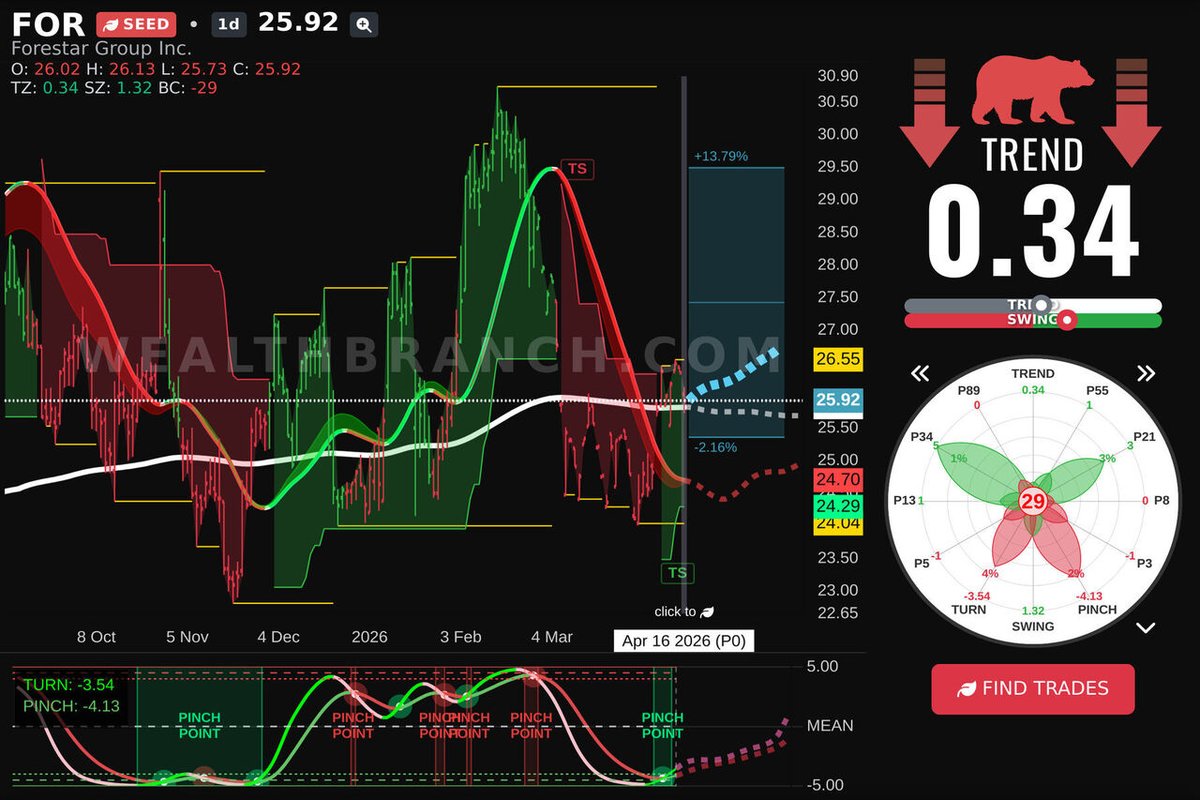Click the 26.55 yellow price tag
The image size is (1200, 800).
point(838,359)
